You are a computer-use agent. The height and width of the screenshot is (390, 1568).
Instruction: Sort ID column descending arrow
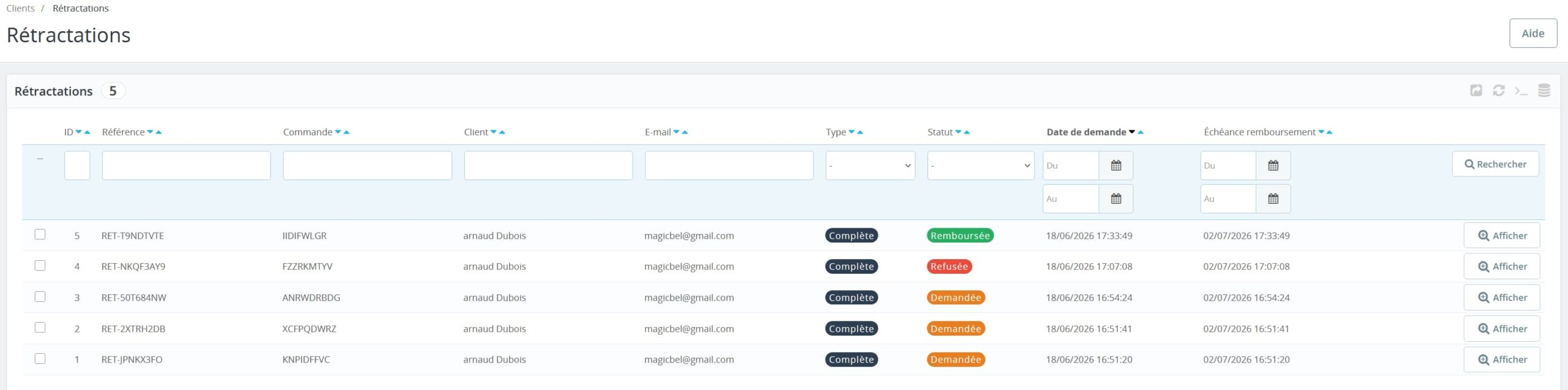pyautogui.click(x=79, y=132)
